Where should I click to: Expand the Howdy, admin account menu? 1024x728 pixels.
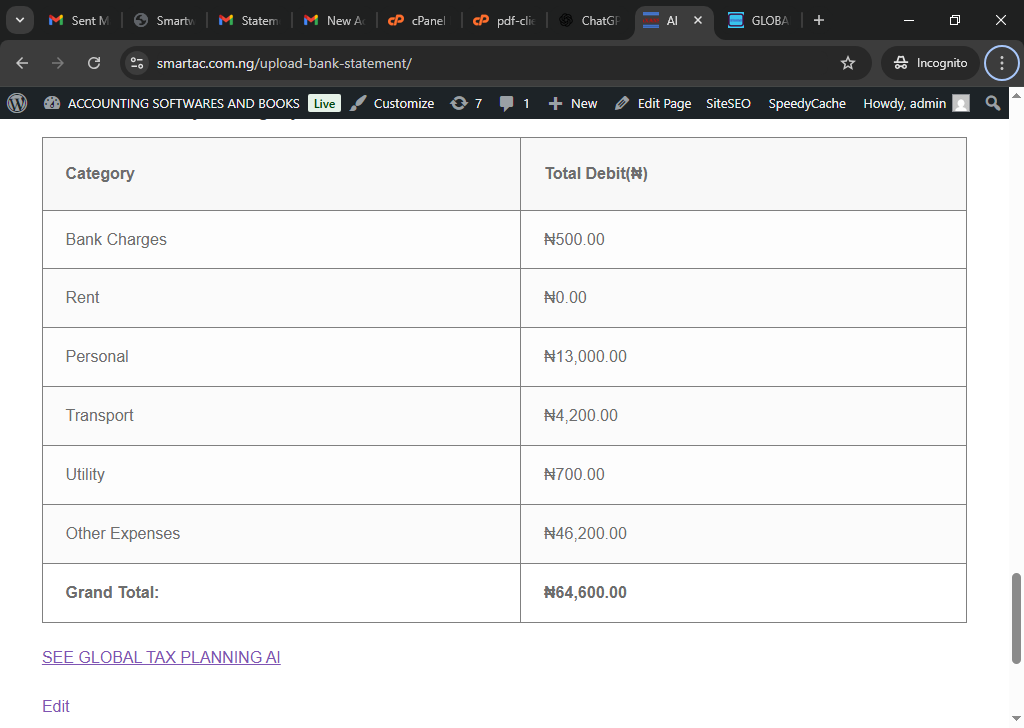tap(915, 103)
